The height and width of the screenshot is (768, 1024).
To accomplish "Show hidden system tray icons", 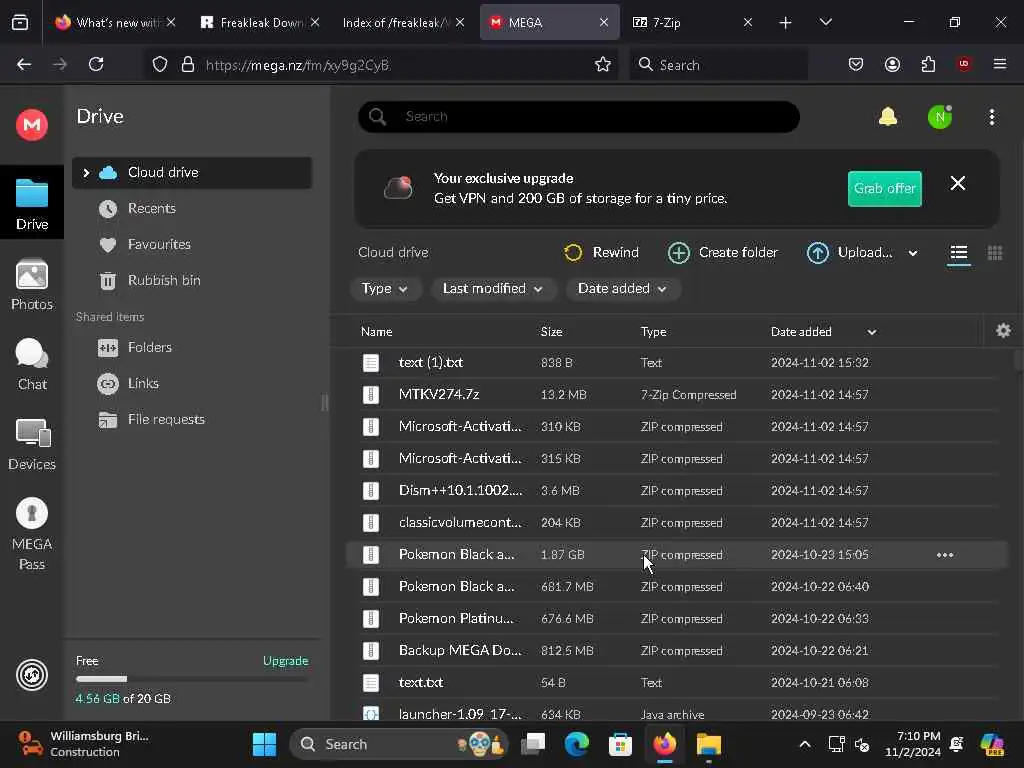I will 805,744.
